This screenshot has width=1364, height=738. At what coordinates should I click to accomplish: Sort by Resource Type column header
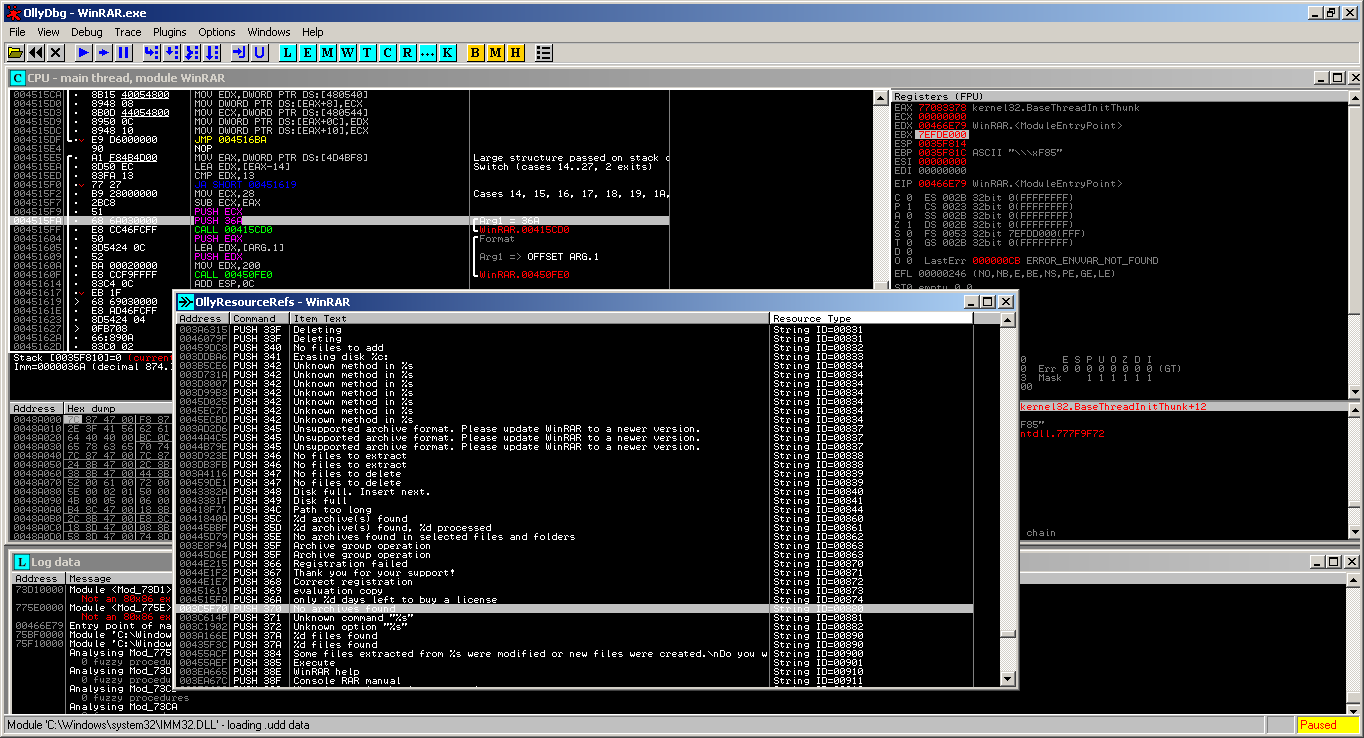[871, 318]
